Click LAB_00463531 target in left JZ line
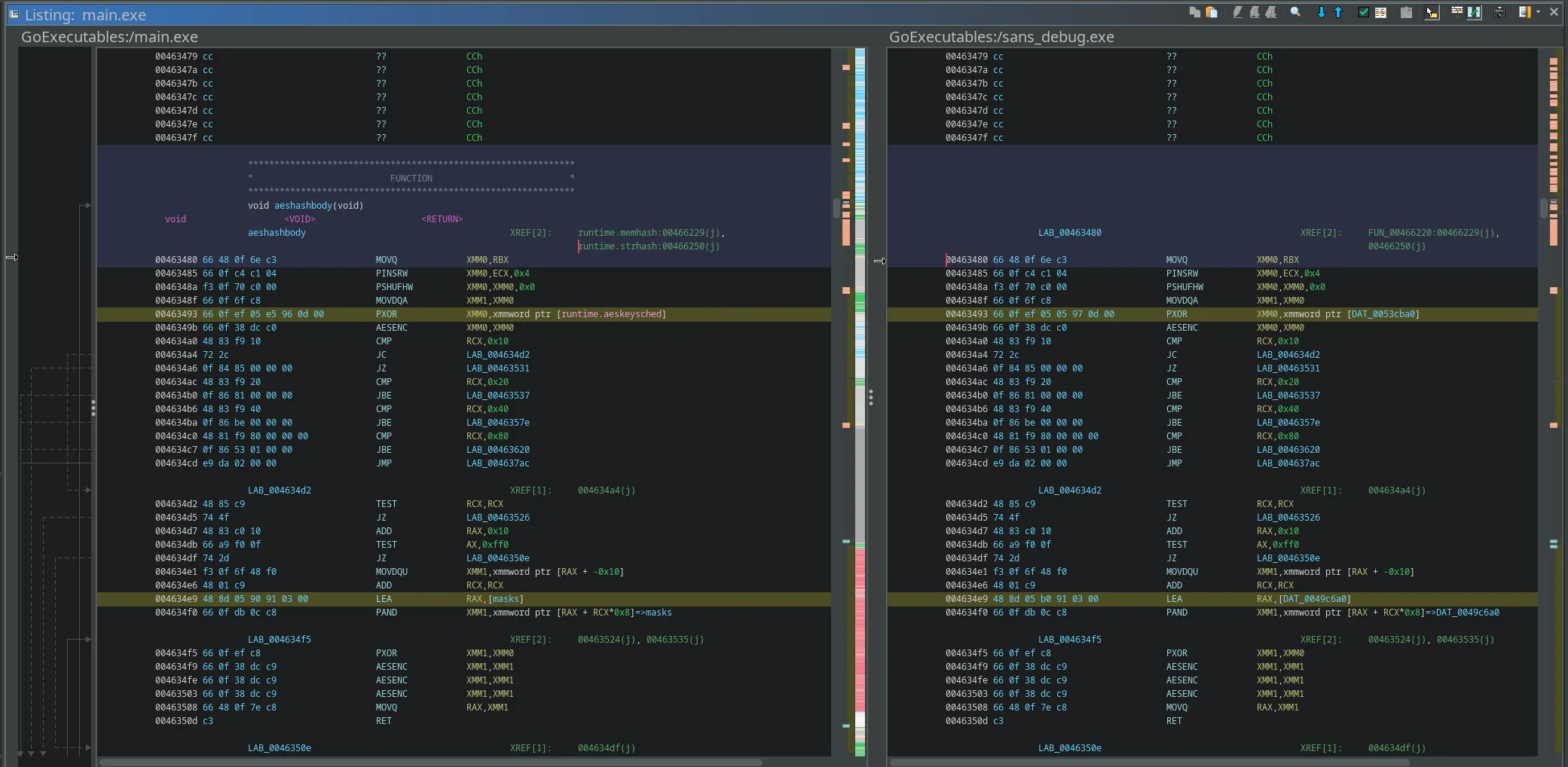This screenshot has height=767, width=1568. tap(497, 368)
